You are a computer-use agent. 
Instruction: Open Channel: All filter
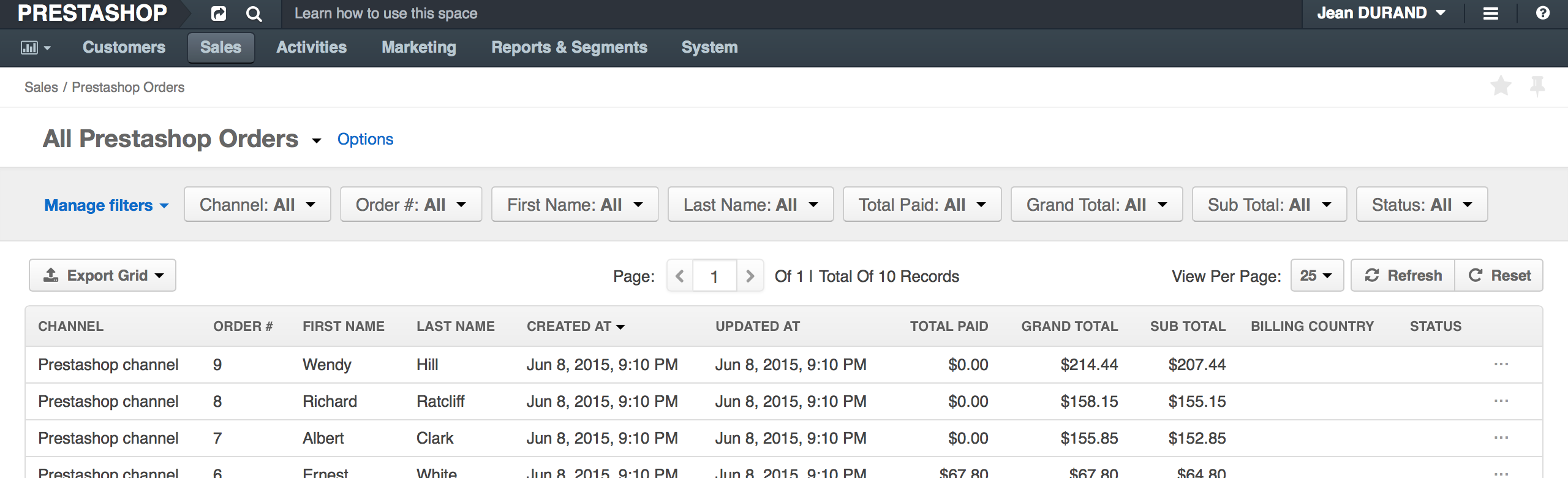(x=257, y=204)
